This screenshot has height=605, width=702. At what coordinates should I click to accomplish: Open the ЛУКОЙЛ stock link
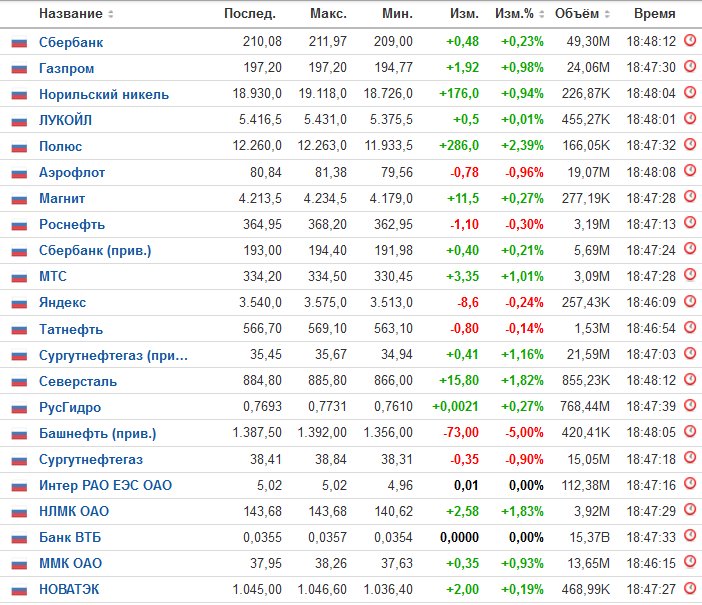(65, 120)
